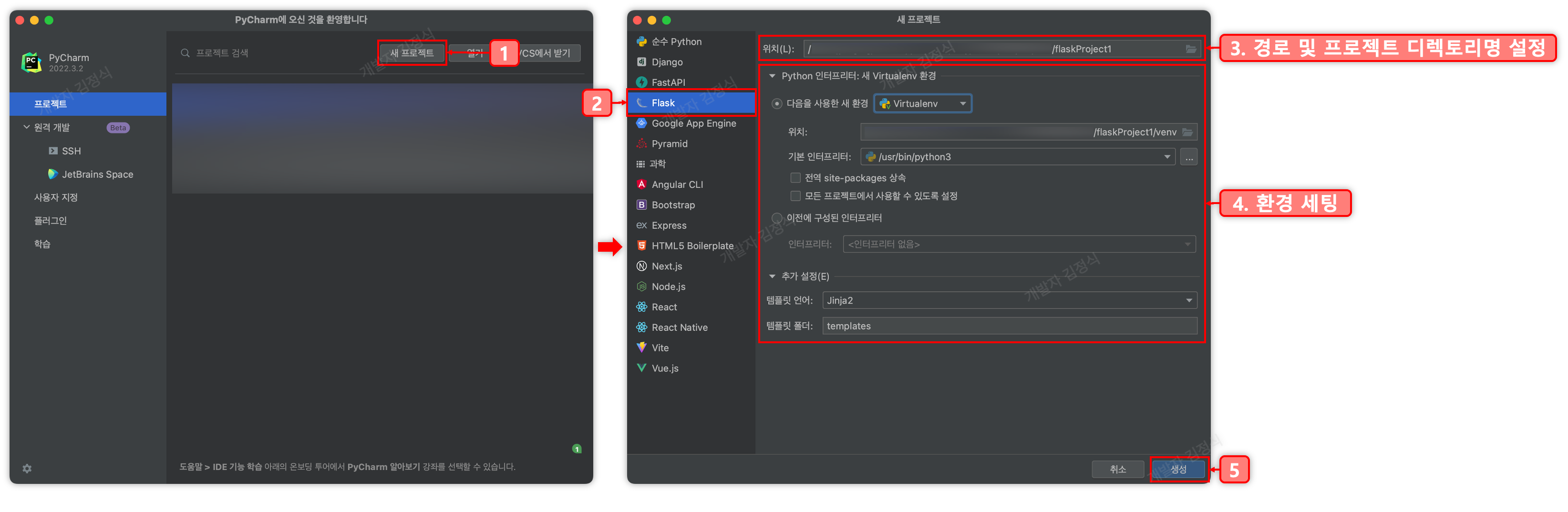1568x512 pixels.
Task: Open the 템플릿 언어 Jinja2 dropdown
Action: [x=1009, y=300]
